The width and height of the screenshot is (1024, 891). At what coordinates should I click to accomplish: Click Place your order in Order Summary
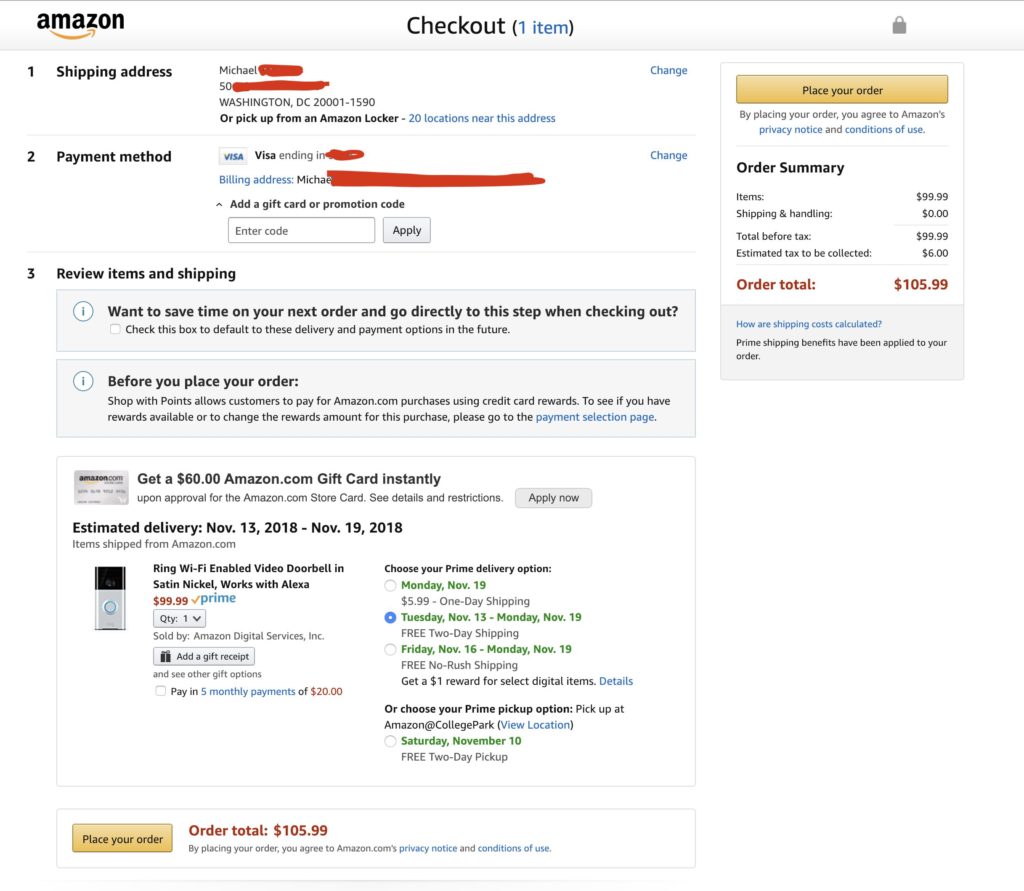(x=842, y=90)
